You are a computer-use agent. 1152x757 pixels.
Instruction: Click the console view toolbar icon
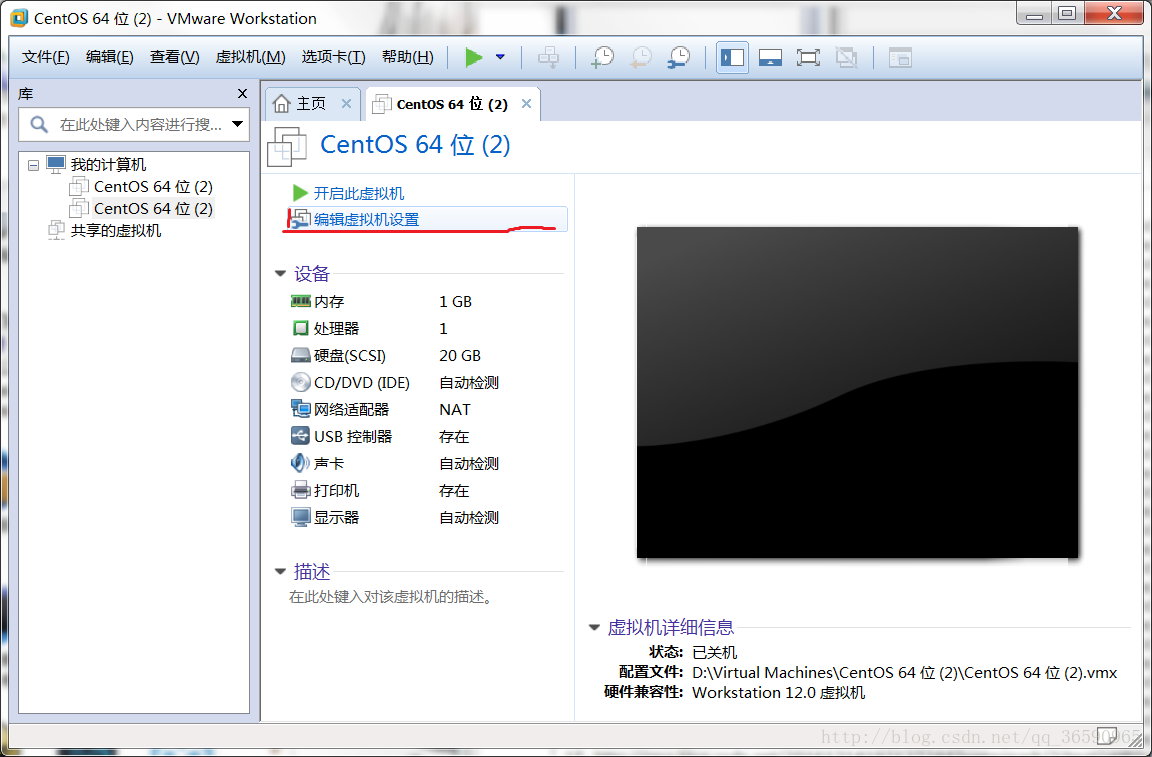pos(900,57)
